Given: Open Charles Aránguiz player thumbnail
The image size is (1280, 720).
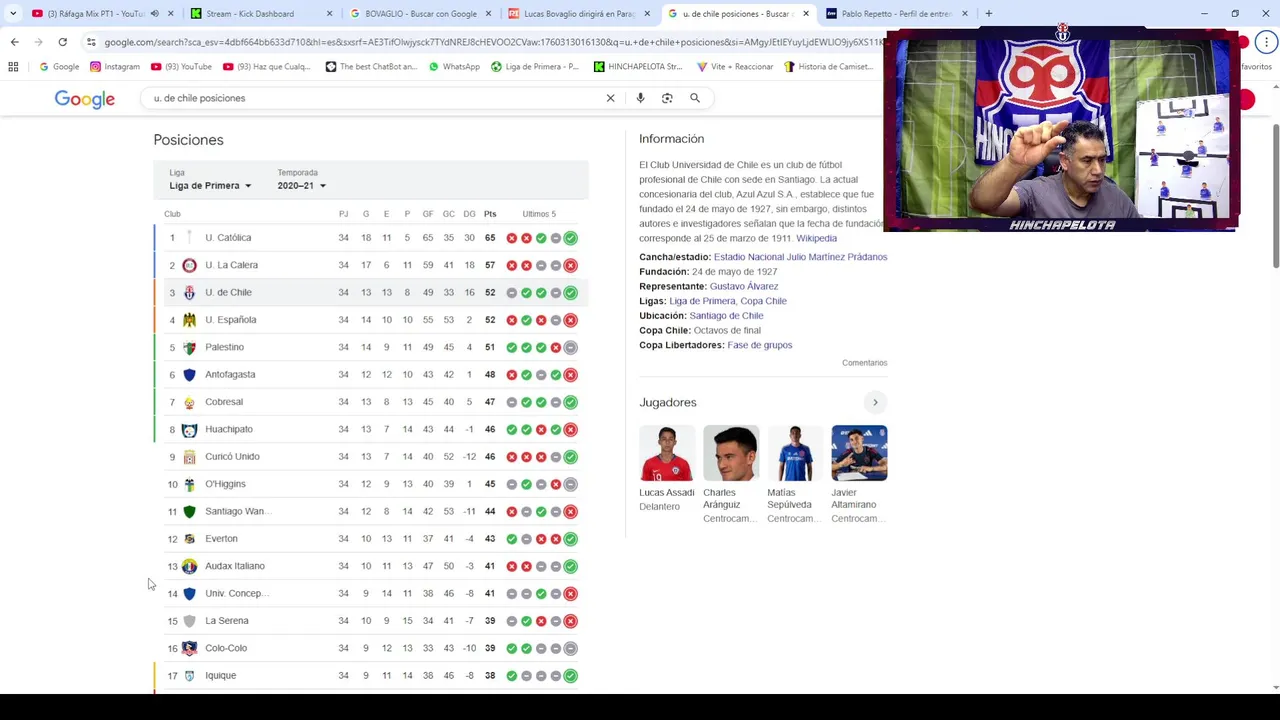Looking at the screenshot, I should [x=731, y=453].
